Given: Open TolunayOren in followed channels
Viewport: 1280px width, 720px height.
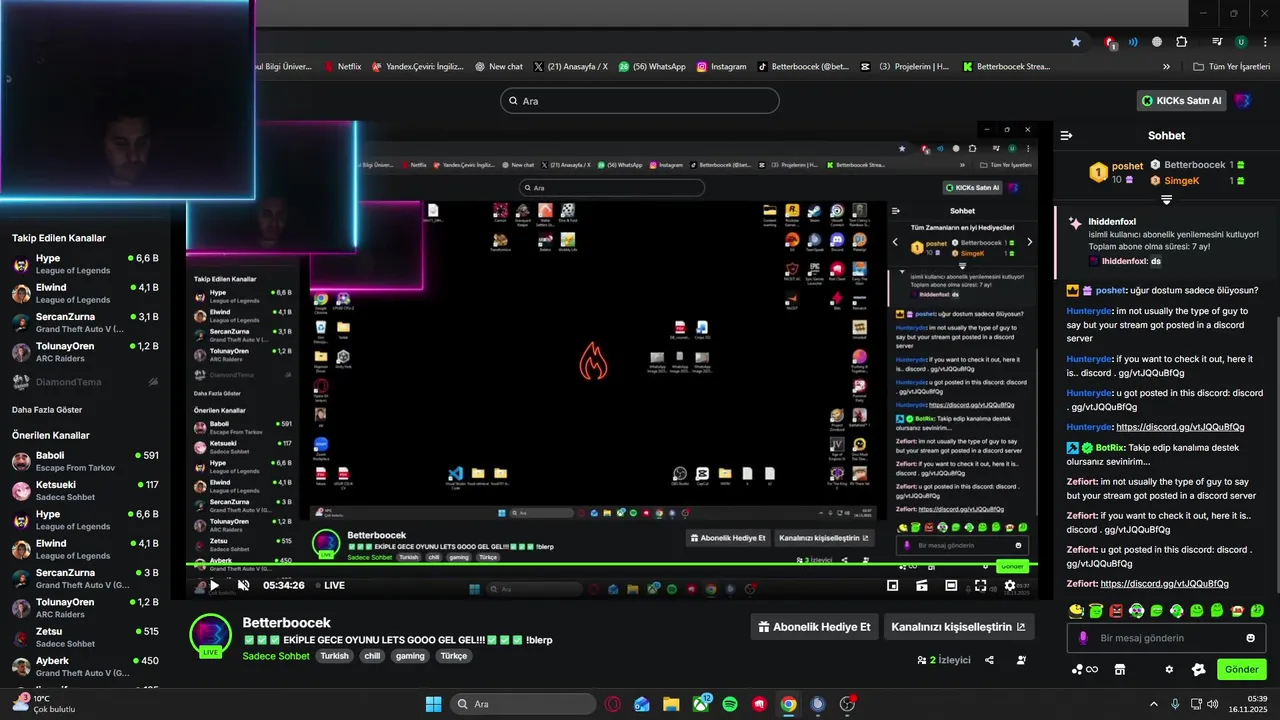Looking at the screenshot, I should point(85,352).
